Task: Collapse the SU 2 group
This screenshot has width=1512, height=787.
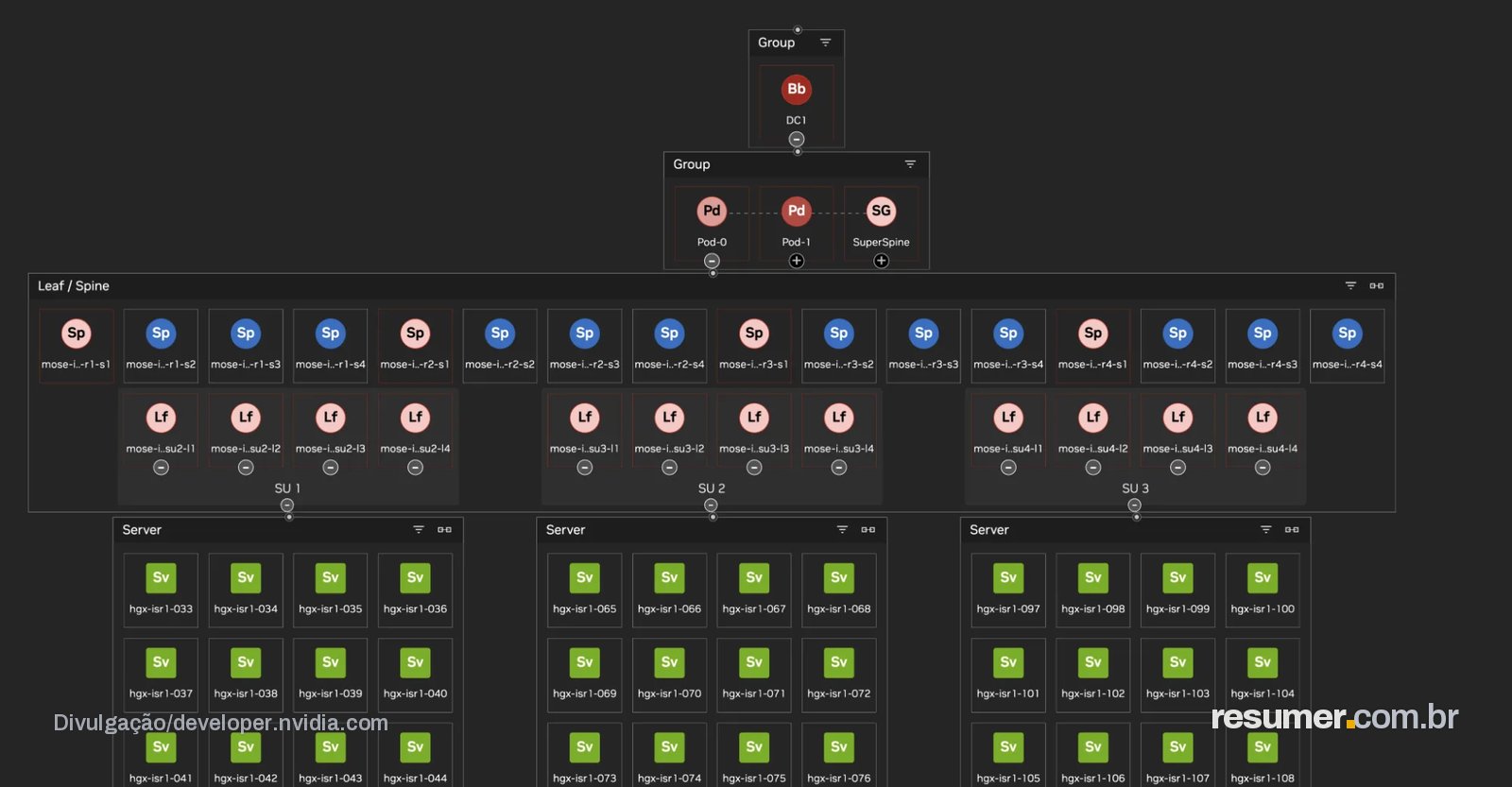Action: coord(711,505)
